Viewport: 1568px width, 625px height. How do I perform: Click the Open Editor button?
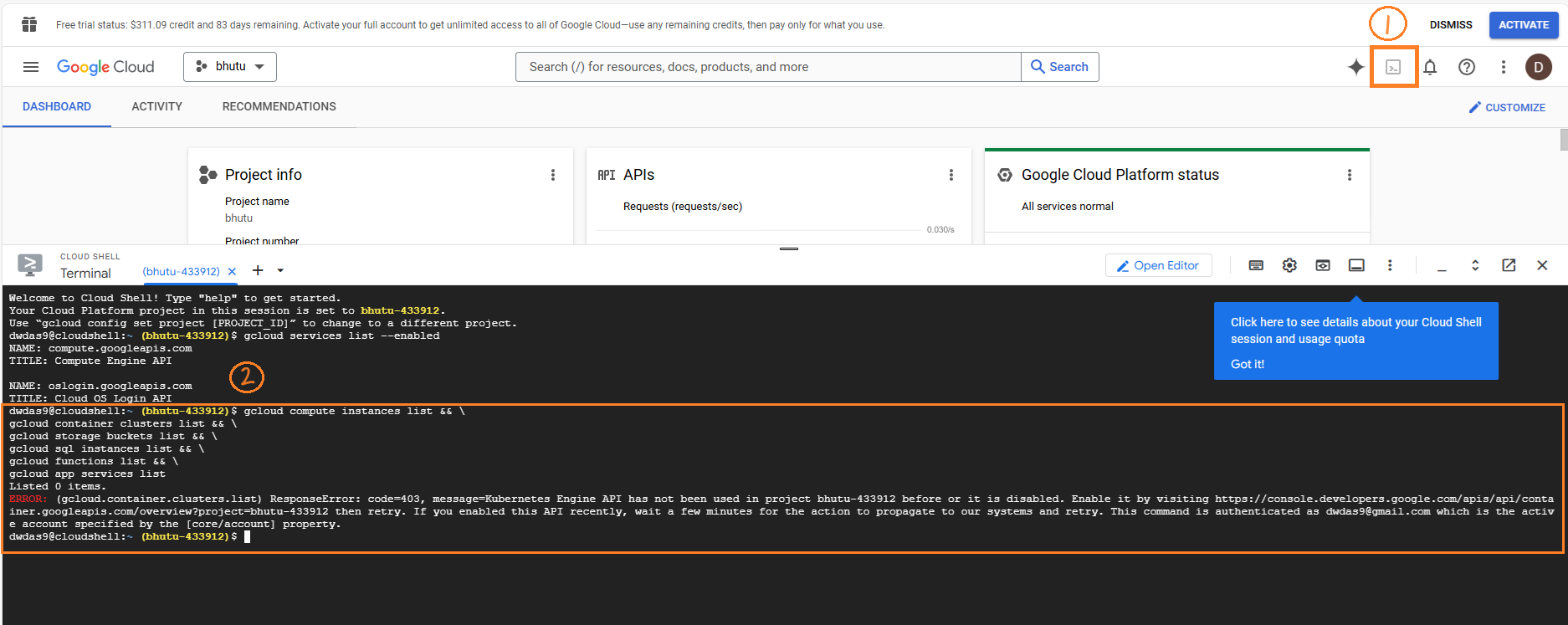click(x=1158, y=265)
